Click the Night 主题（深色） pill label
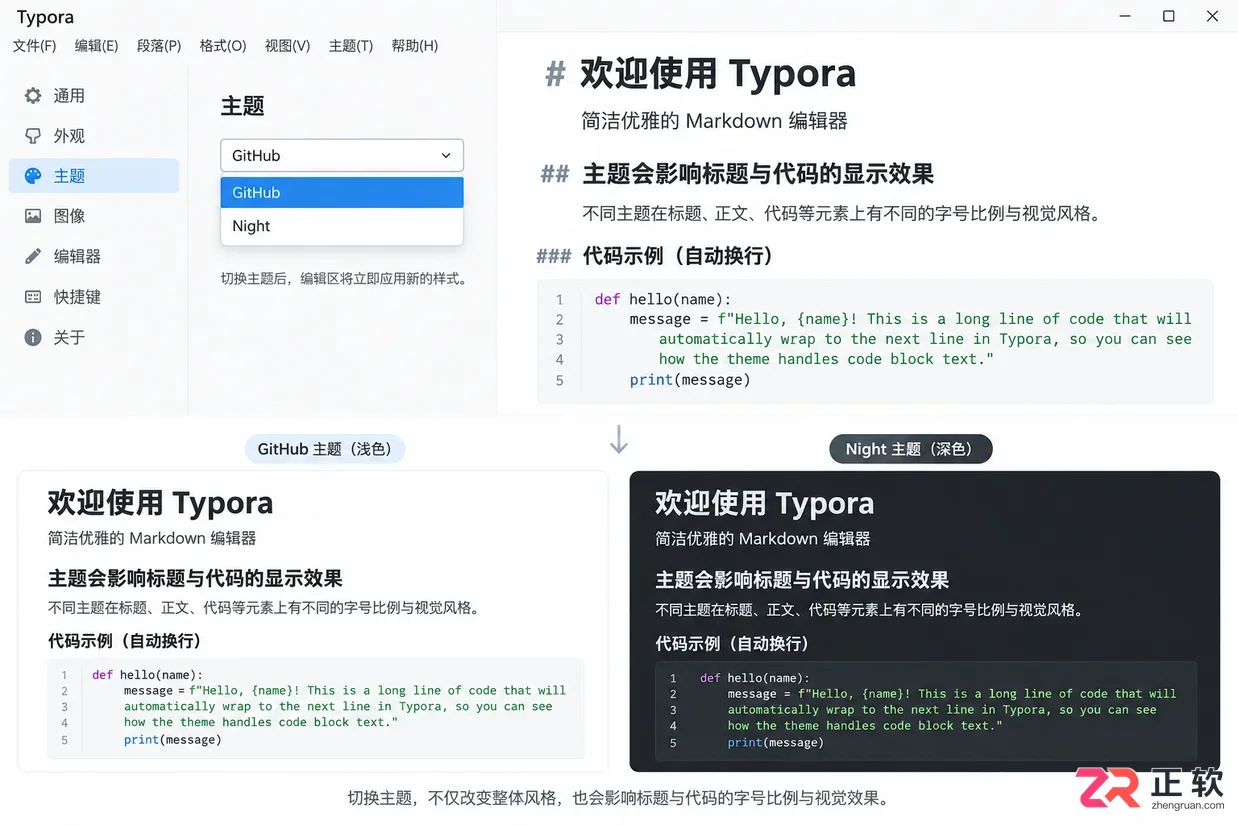Screen dimensions: 1238x825 coord(910,449)
